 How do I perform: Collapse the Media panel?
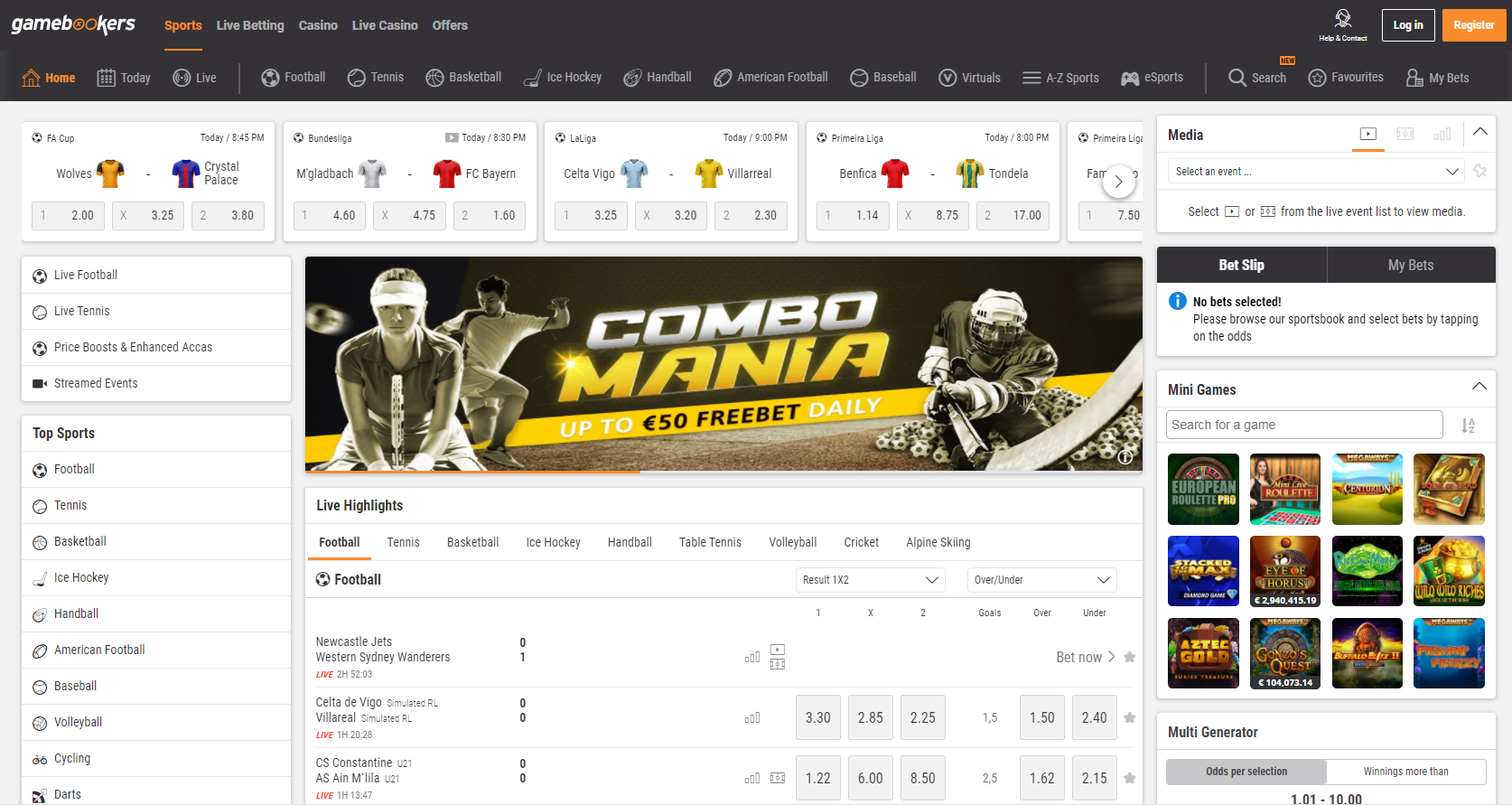(x=1479, y=132)
